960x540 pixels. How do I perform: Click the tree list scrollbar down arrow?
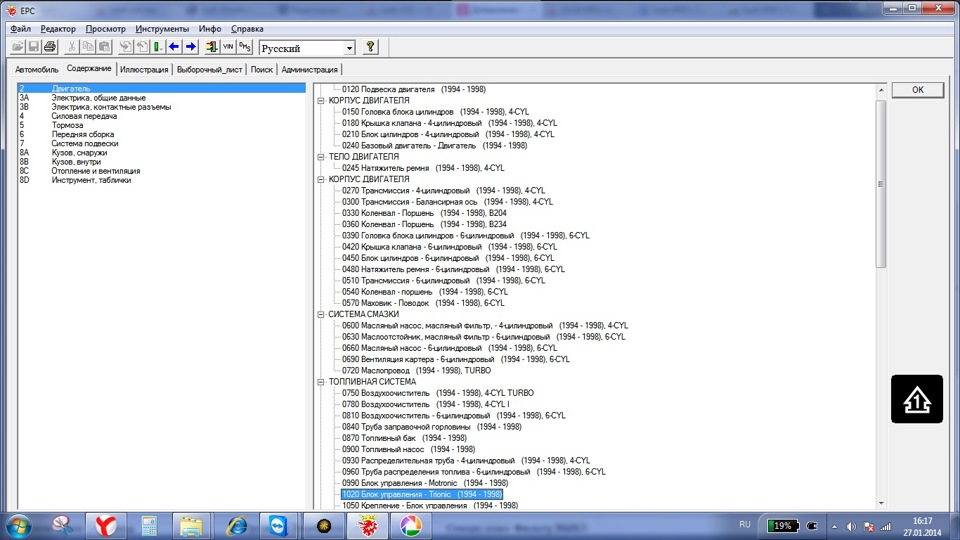click(x=881, y=503)
